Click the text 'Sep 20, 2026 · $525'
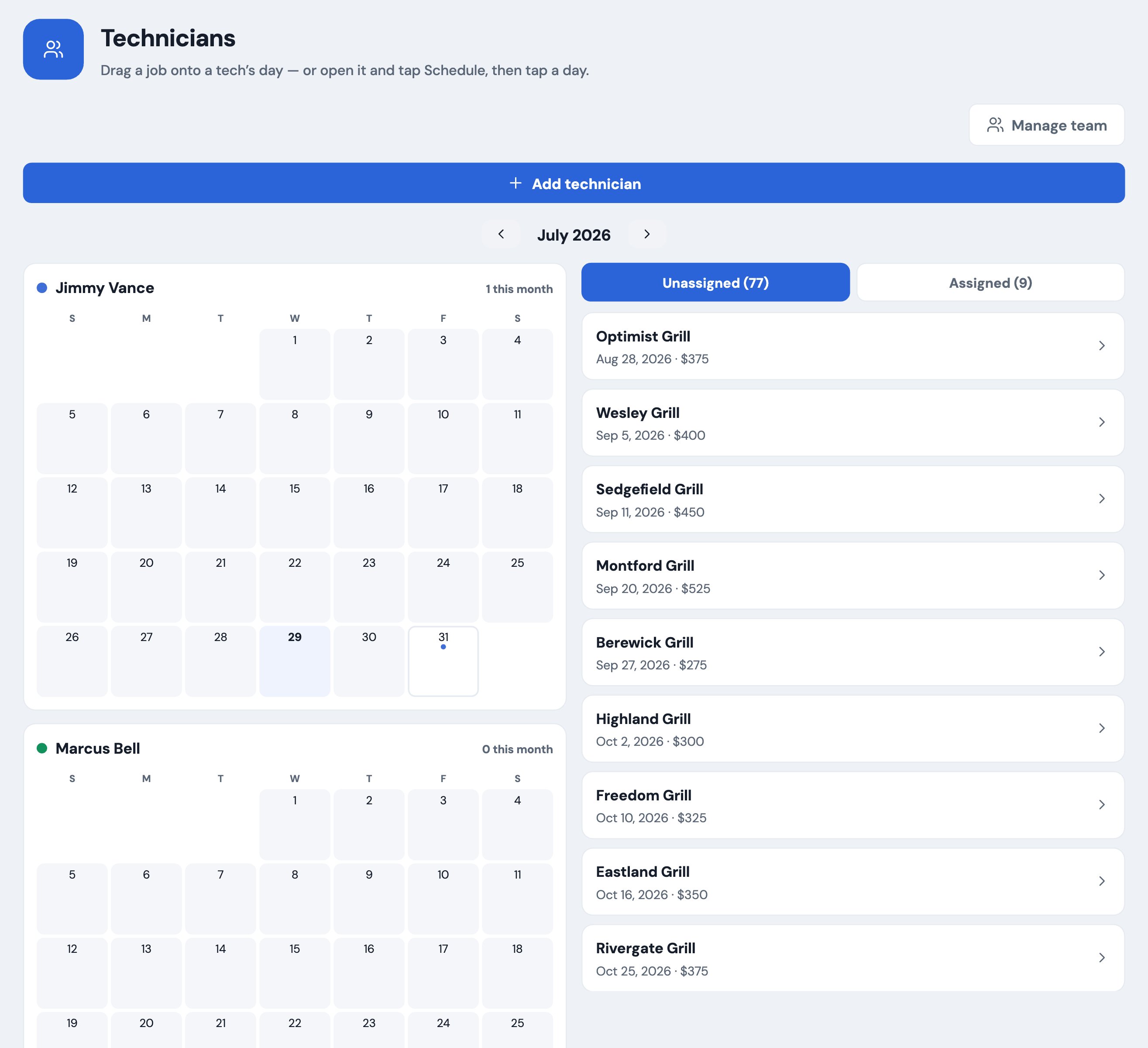 pyautogui.click(x=653, y=588)
